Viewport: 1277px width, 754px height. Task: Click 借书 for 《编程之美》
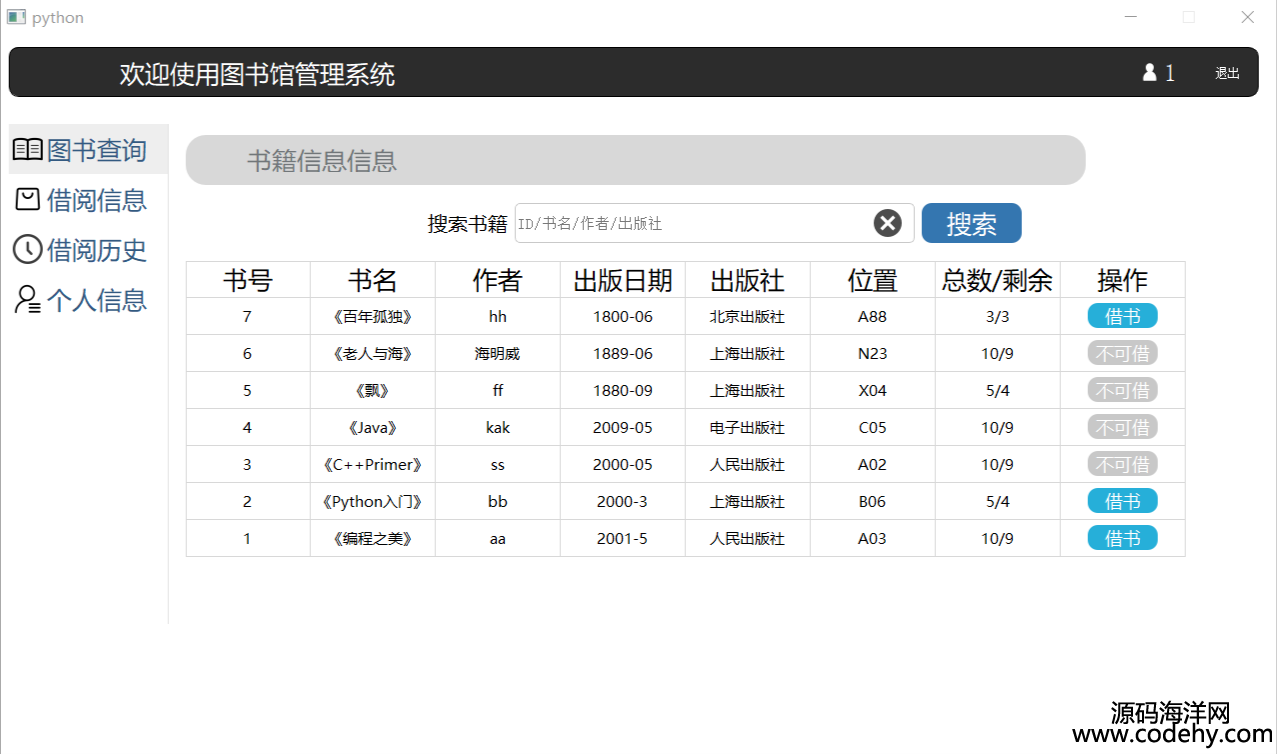[x=1122, y=538]
